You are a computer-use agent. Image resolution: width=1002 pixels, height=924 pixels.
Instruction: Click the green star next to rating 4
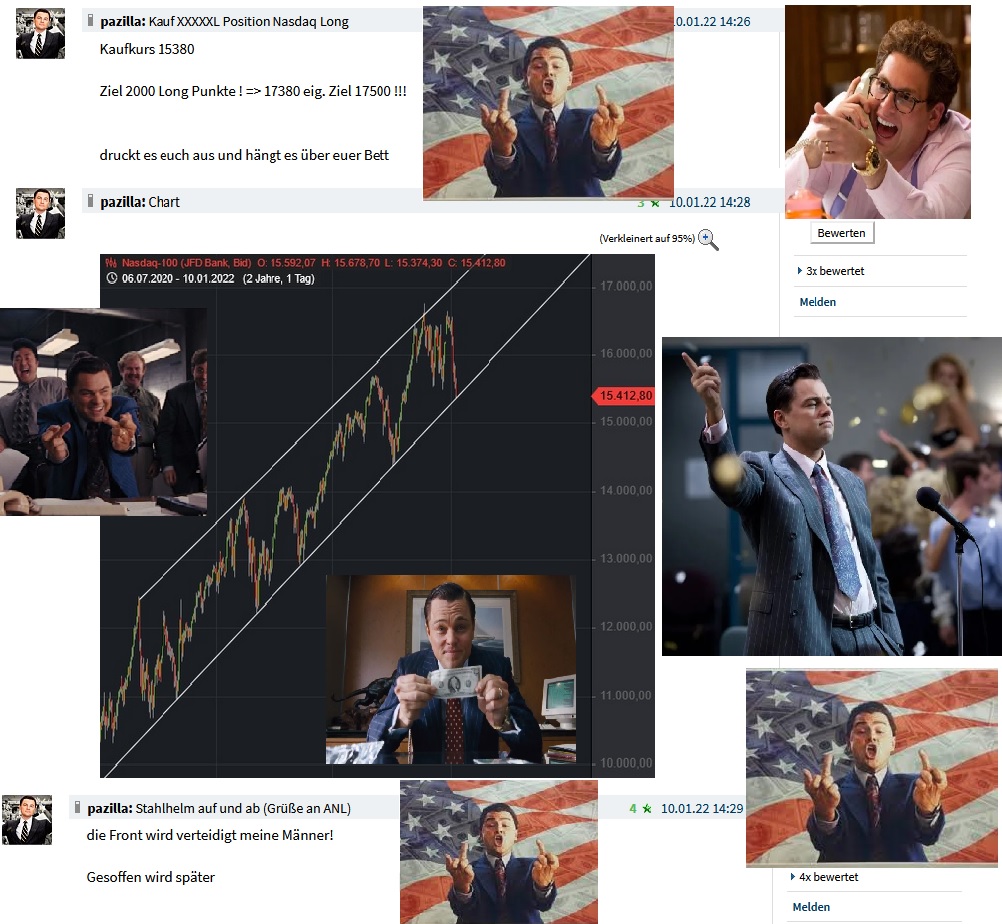point(647,809)
